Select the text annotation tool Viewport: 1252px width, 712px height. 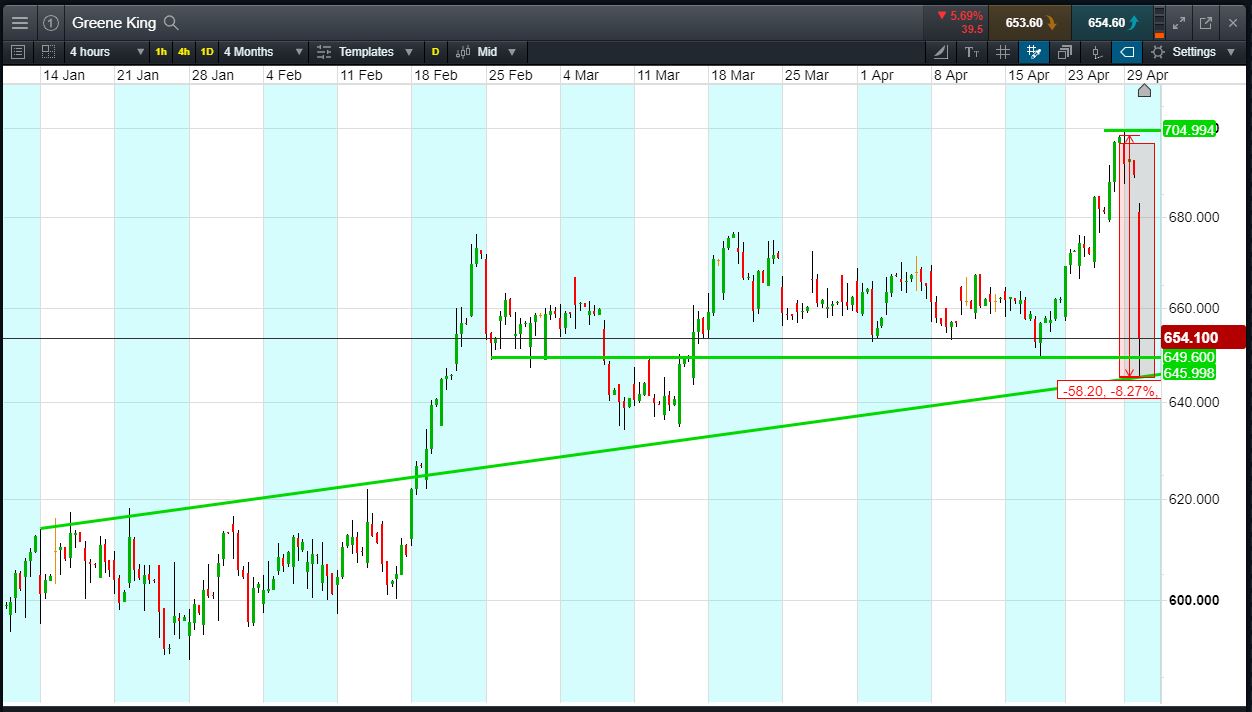pos(972,52)
